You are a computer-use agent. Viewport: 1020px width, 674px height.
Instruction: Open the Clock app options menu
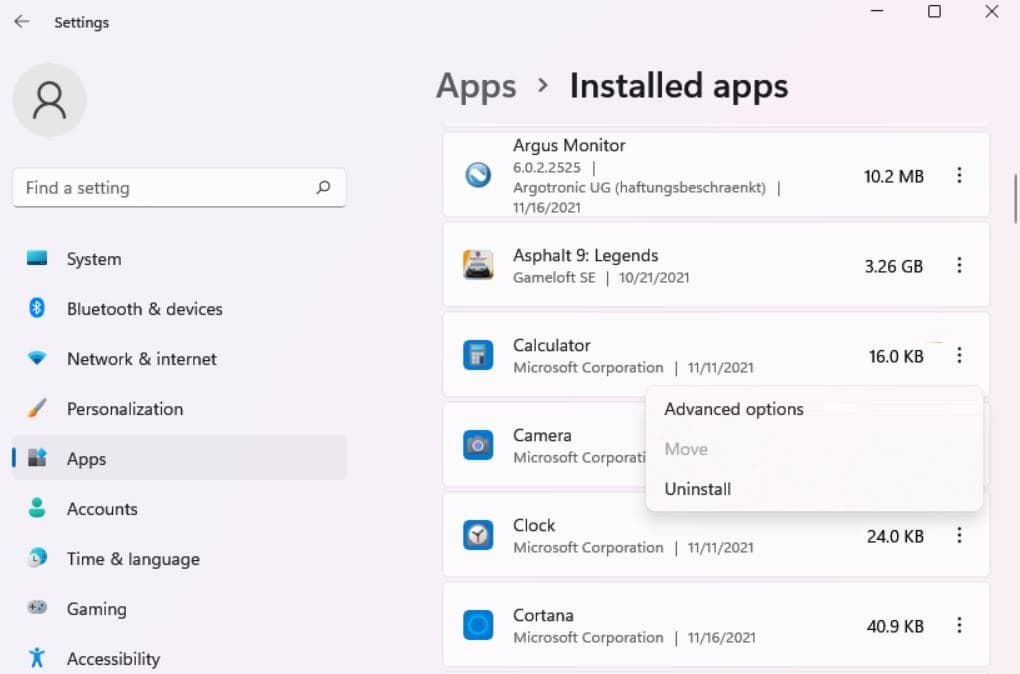(959, 536)
